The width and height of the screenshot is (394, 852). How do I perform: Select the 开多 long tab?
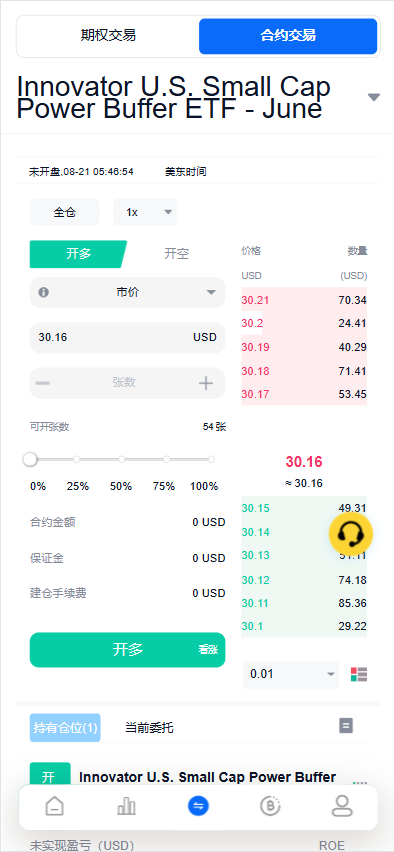pyautogui.click(x=78, y=254)
